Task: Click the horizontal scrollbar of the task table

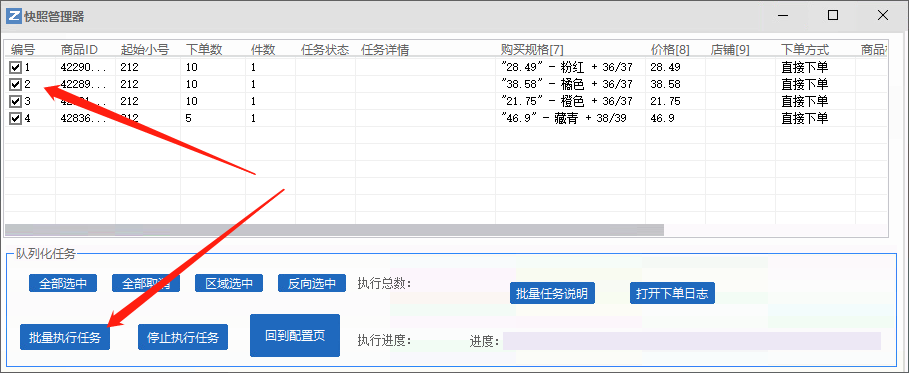Action: [334, 230]
